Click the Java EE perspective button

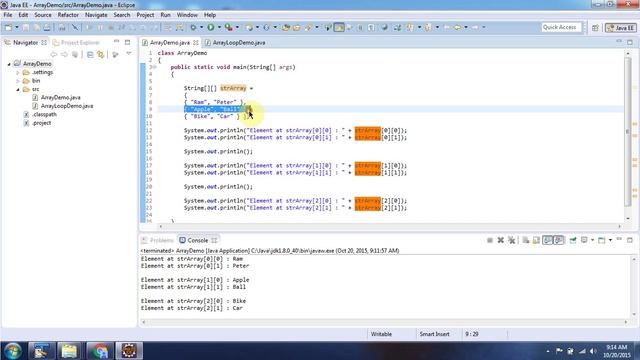[x=621, y=28]
